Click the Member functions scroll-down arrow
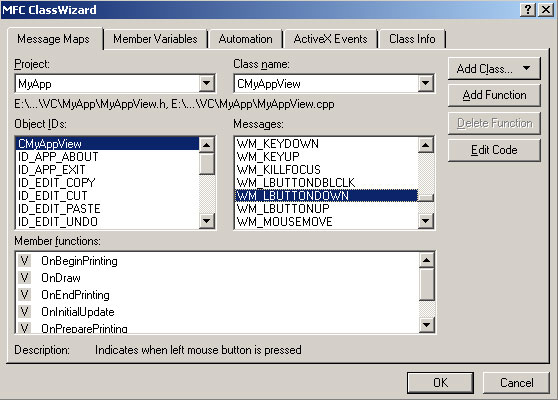The height and width of the screenshot is (400, 558). point(426,325)
